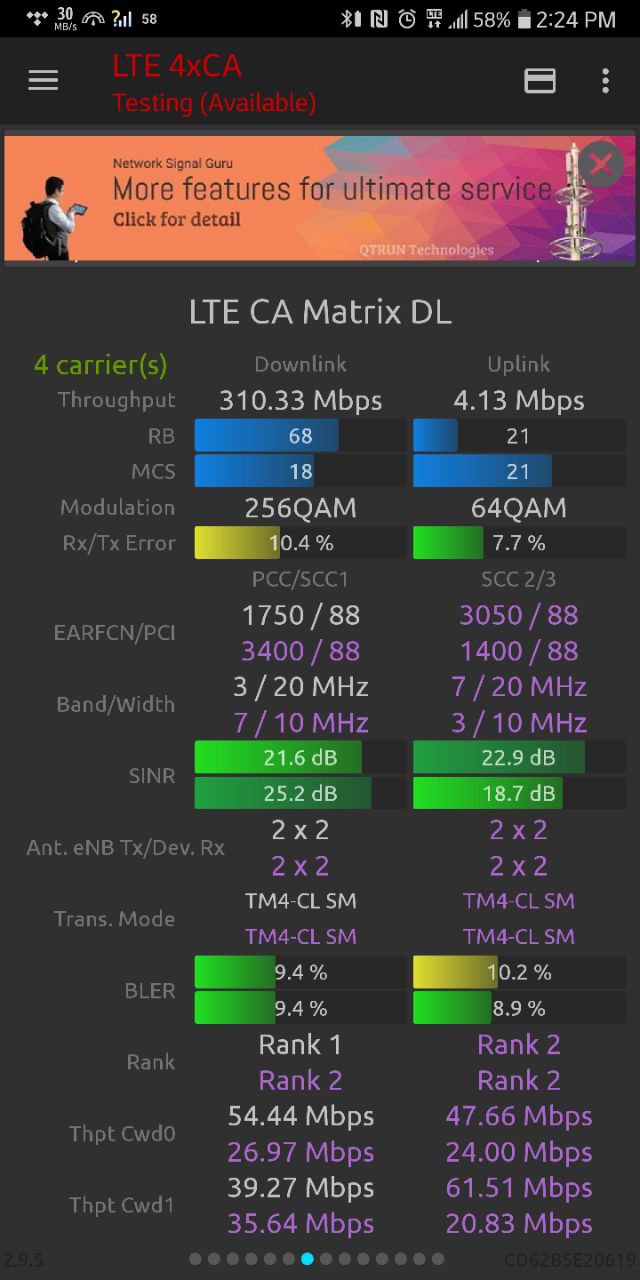The width and height of the screenshot is (640, 1280).
Task: Open the hamburger navigation menu
Action: coord(43,81)
